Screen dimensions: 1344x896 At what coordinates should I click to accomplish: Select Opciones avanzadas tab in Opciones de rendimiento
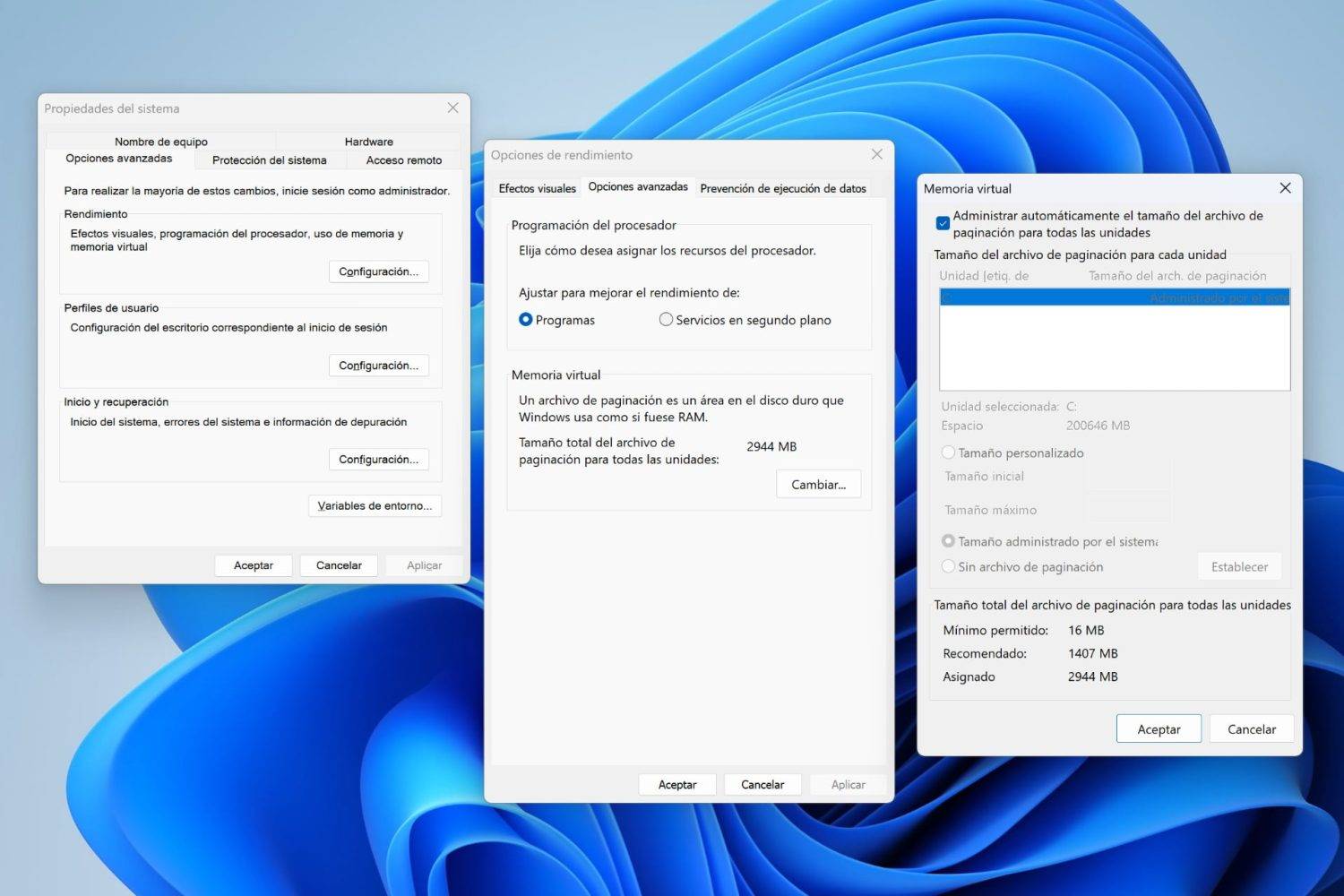click(x=638, y=186)
